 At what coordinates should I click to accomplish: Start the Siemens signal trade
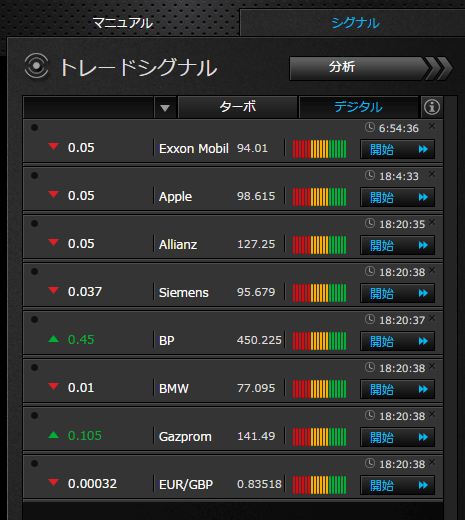pyautogui.click(x=397, y=293)
